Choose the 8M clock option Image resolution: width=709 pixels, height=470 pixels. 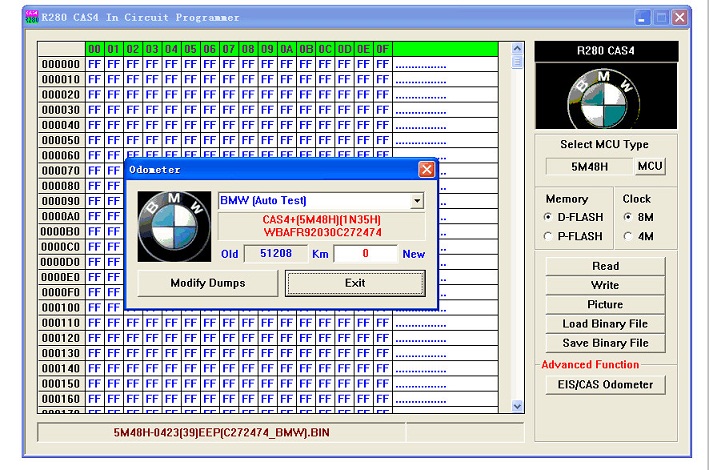(628, 217)
